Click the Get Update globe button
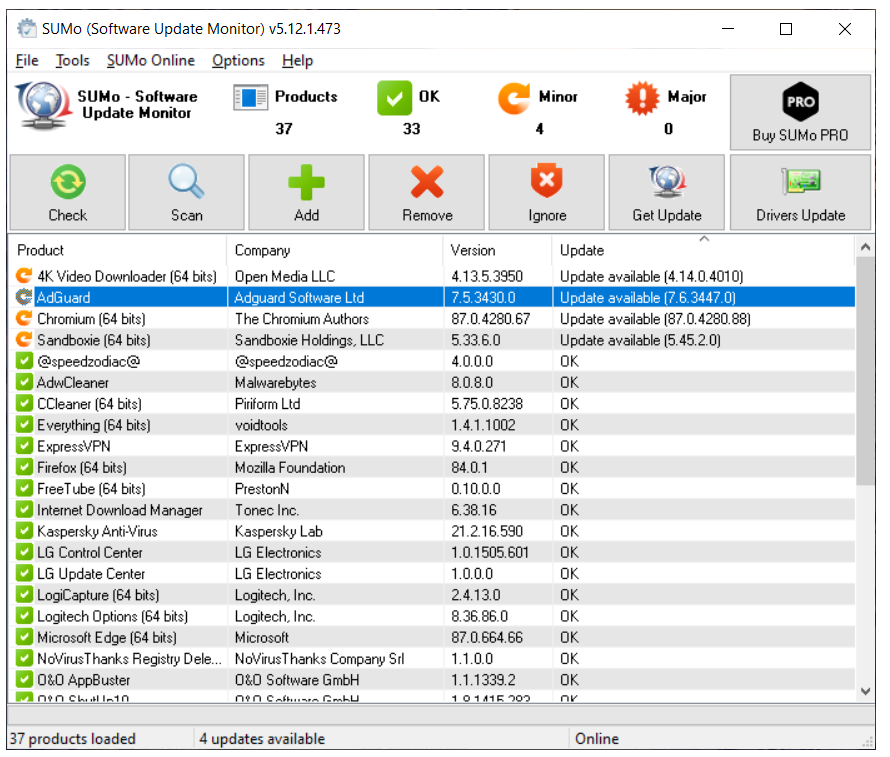This screenshot has height=757, width=890. (667, 192)
